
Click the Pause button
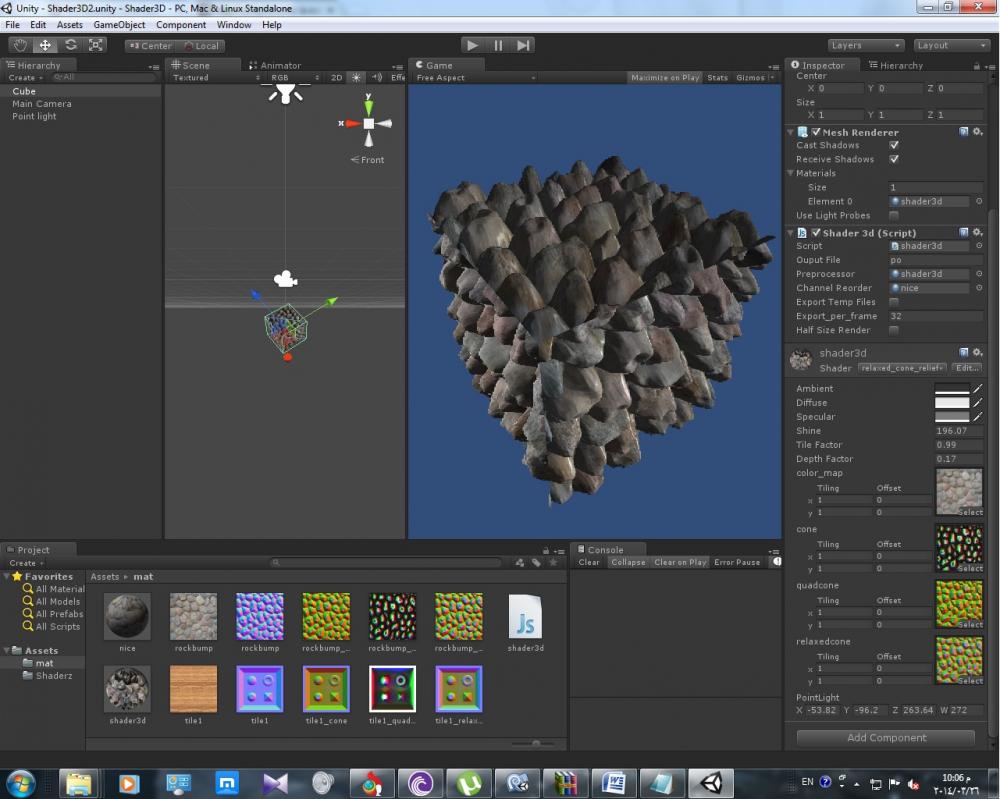[x=498, y=45]
